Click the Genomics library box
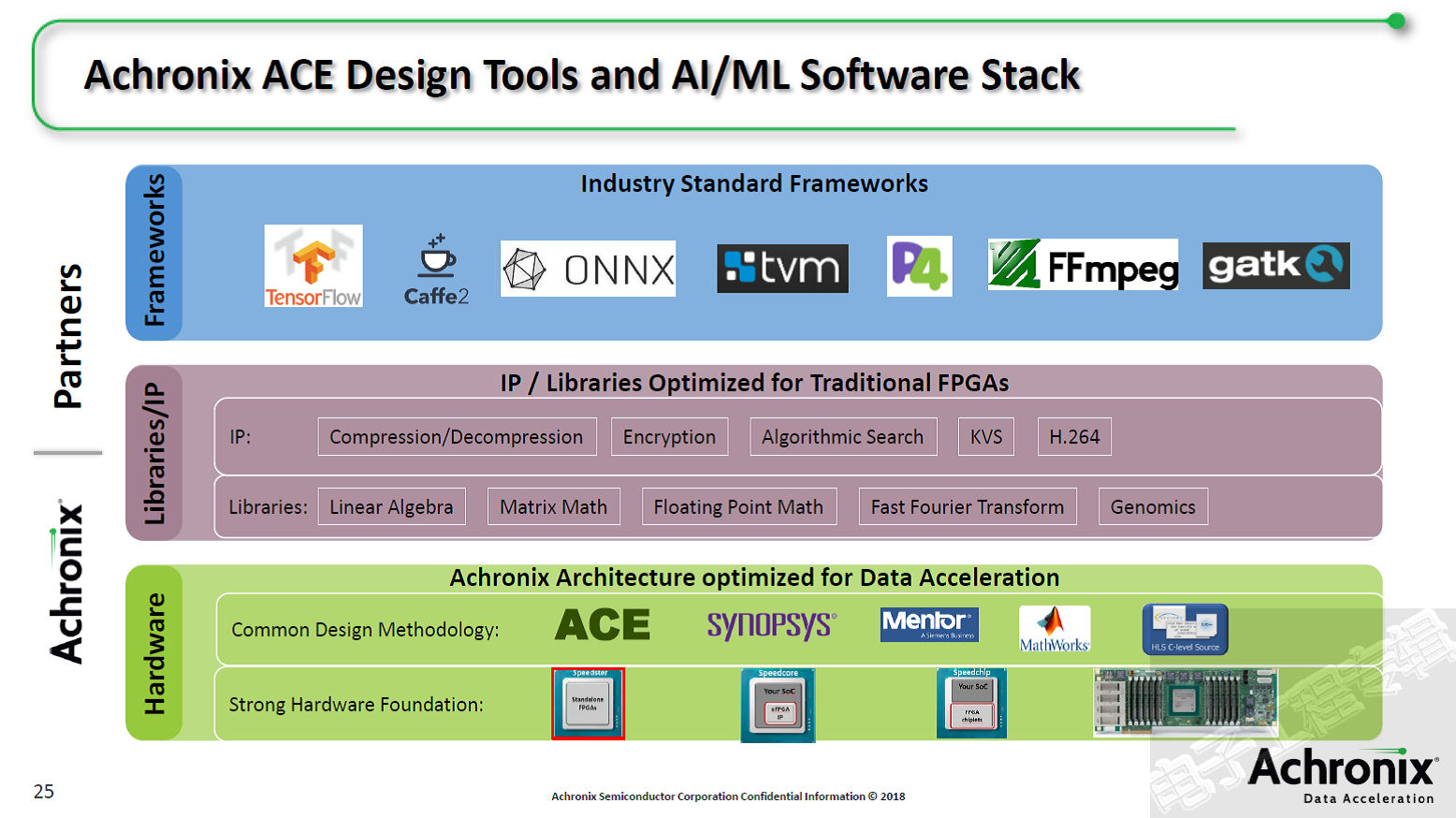1456x818 pixels. tap(1153, 506)
